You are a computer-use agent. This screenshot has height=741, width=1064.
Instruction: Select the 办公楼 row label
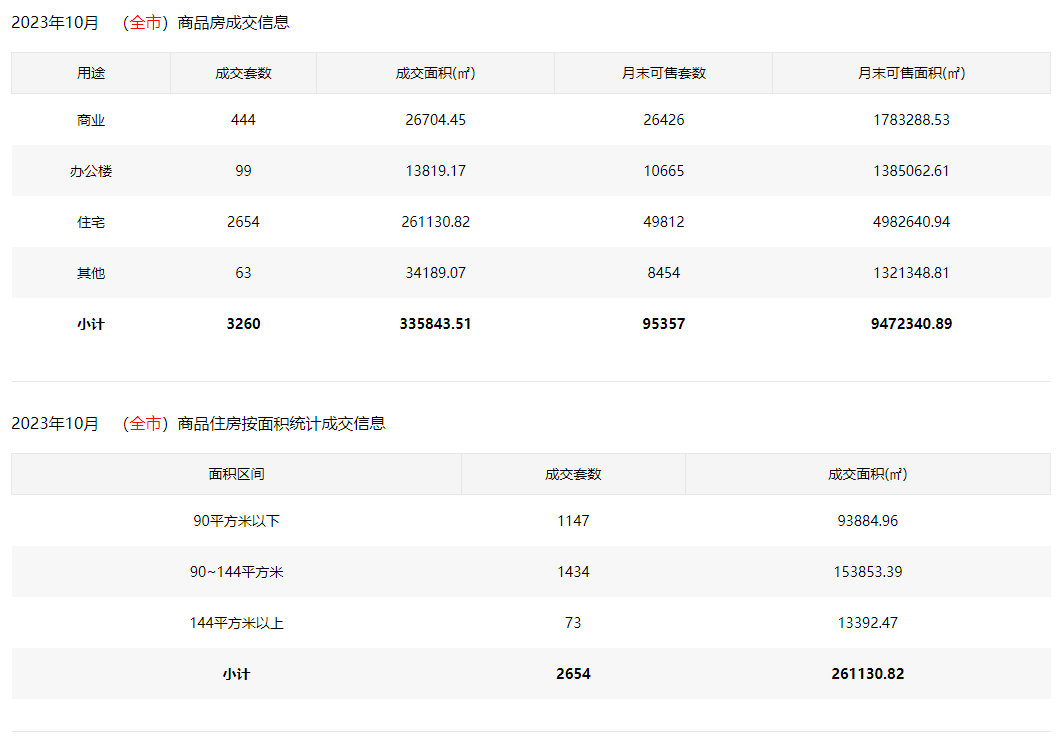click(91, 171)
